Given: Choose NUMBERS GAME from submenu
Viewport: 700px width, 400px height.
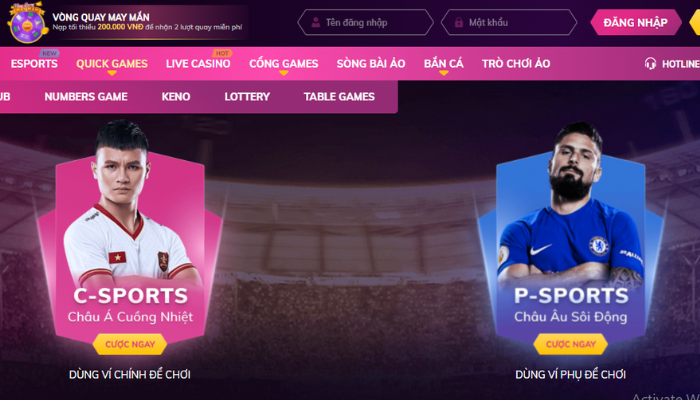Looking at the screenshot, I should click(86, 97).
